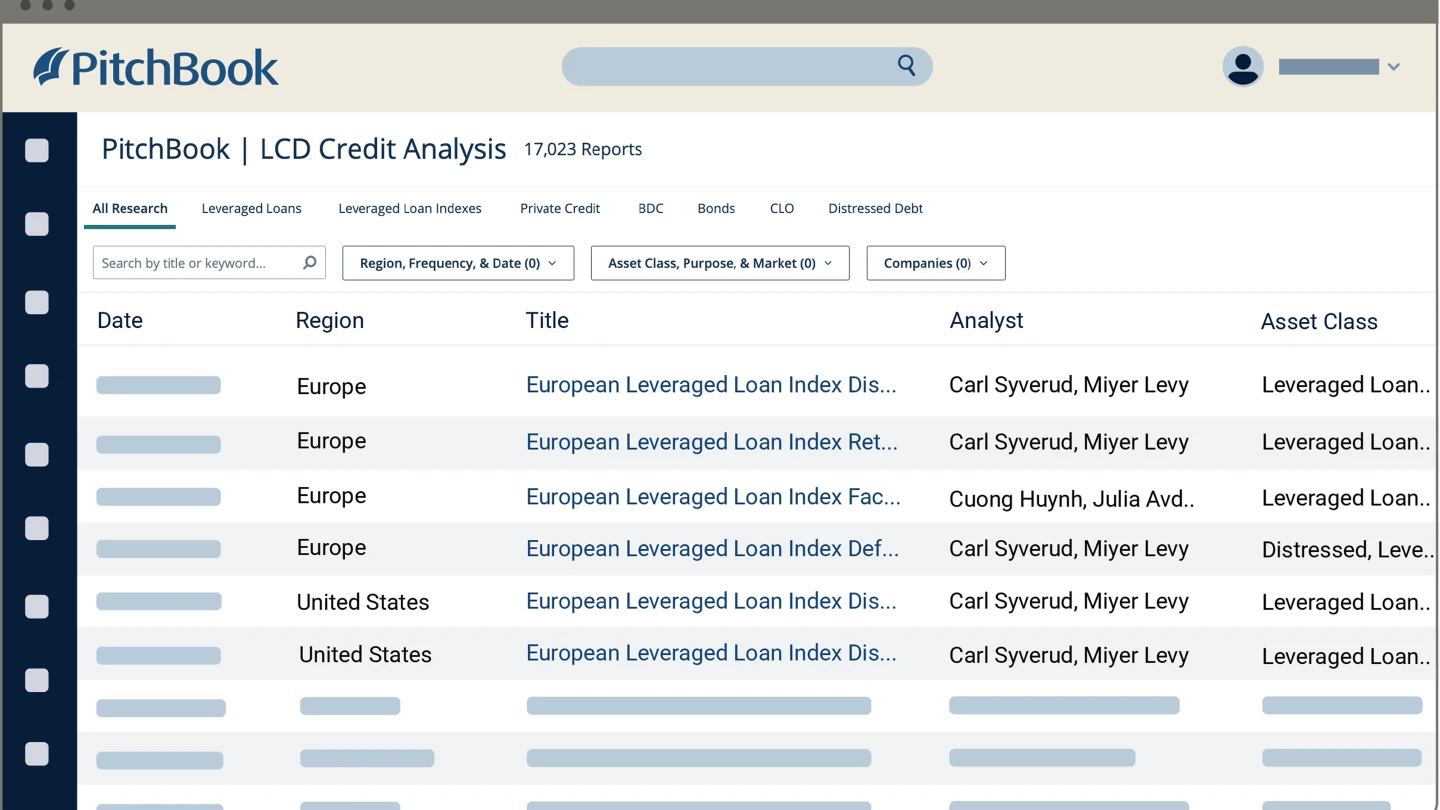Open the Companies (0) filter dropdown
Viewport: 1440px width, 810px height.
(x=936, y=263)
